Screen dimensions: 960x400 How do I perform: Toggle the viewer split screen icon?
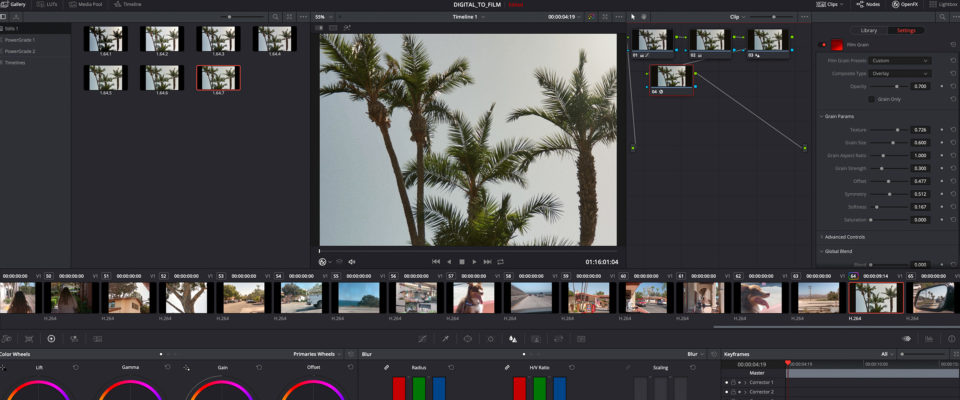333,28
